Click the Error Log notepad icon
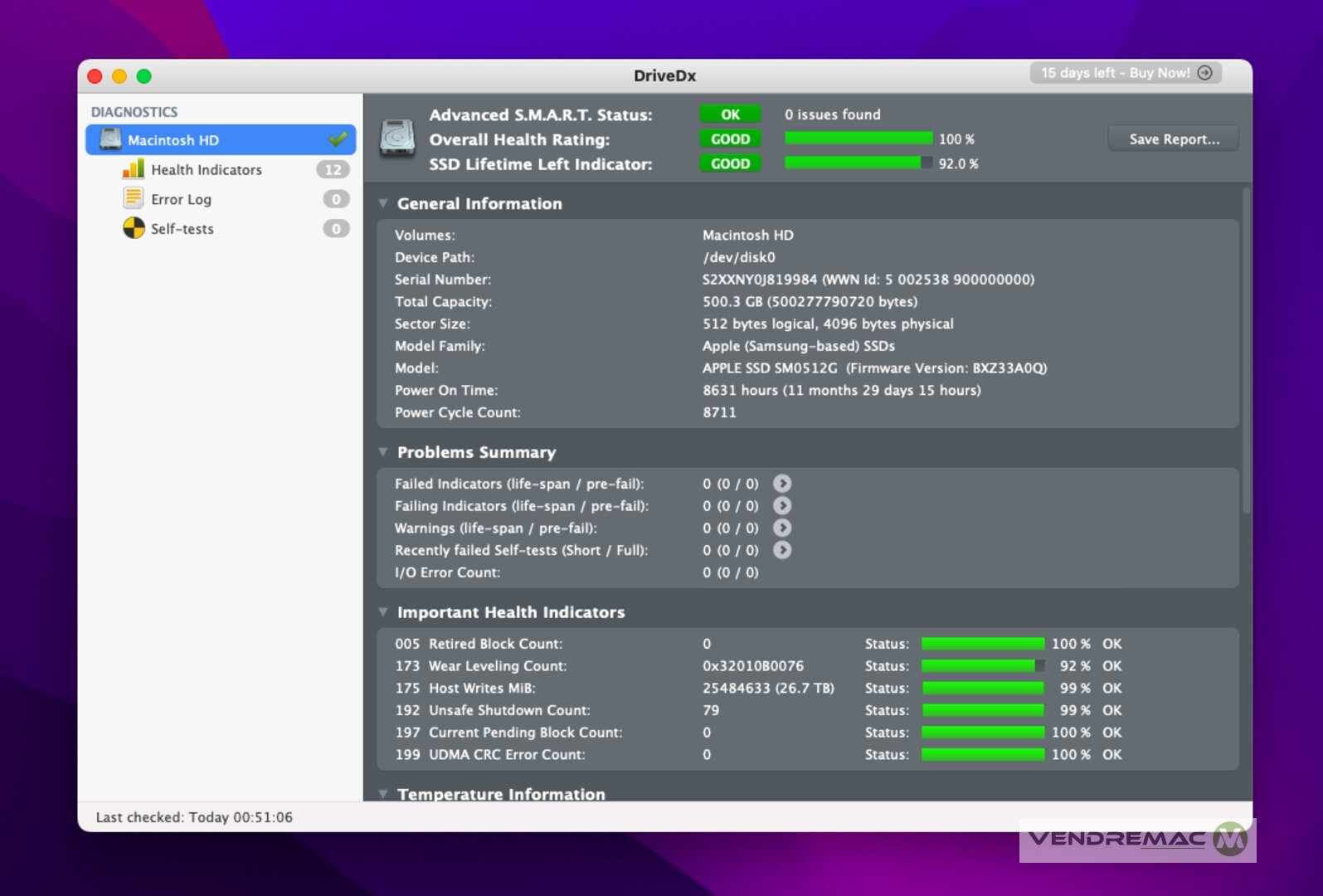The width and height of the screenshot is (1323, 896). click(x=133, y=199)
